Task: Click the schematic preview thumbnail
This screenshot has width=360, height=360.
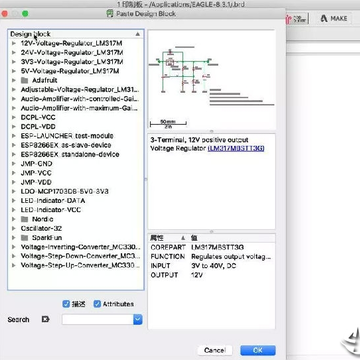Action: coord(212,80)
